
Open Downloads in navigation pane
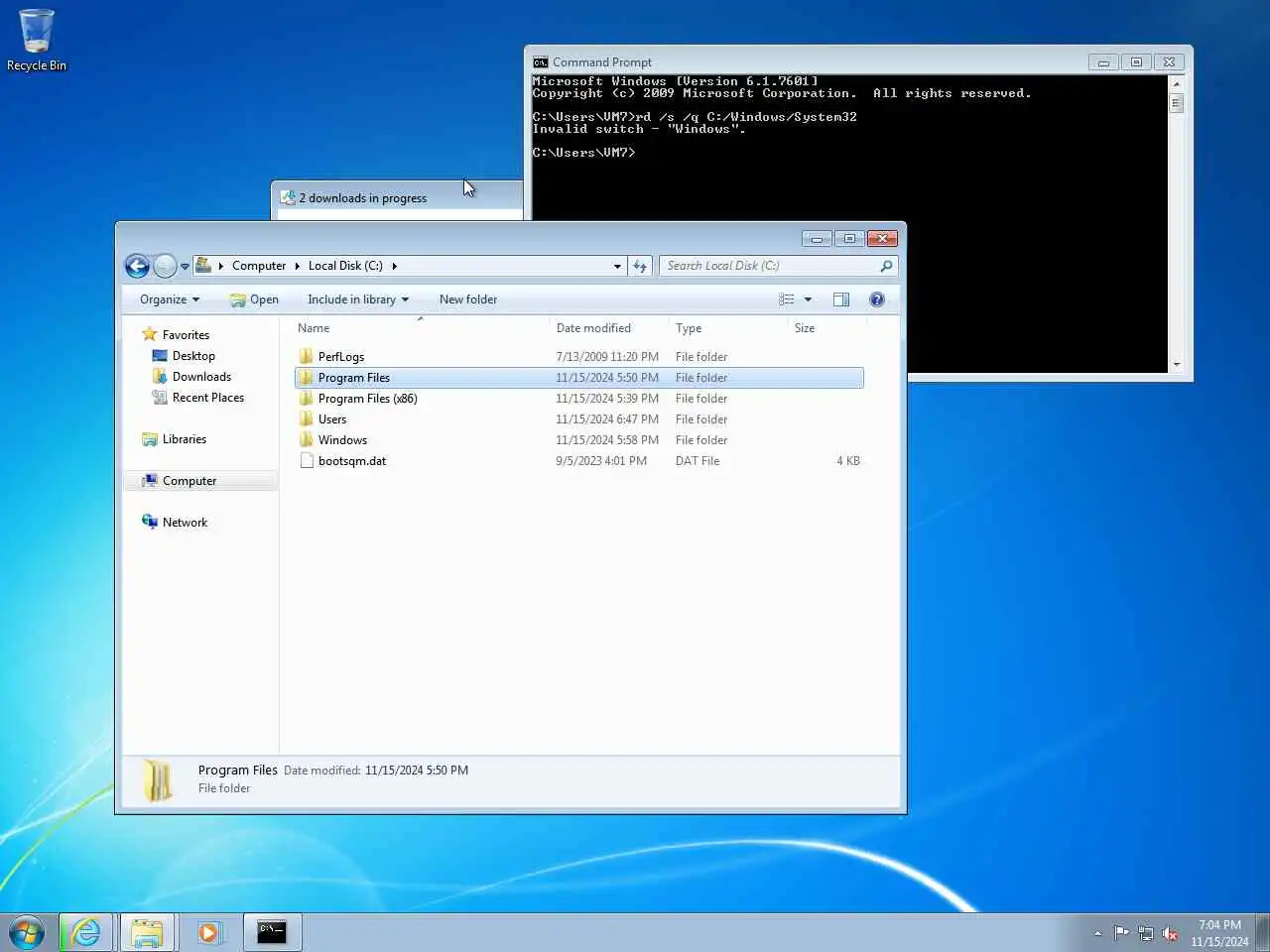pyautogui.click(x=201, y=377)
